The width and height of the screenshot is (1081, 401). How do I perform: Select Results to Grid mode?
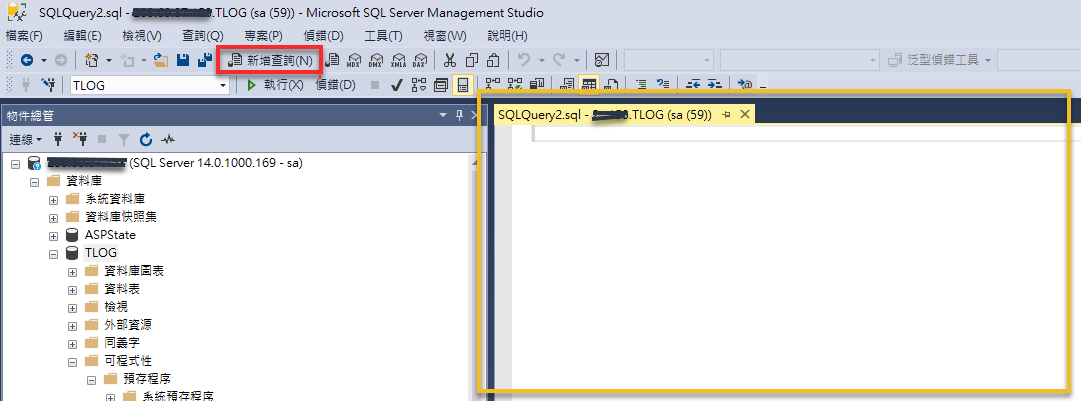click(x=589, y=84)
